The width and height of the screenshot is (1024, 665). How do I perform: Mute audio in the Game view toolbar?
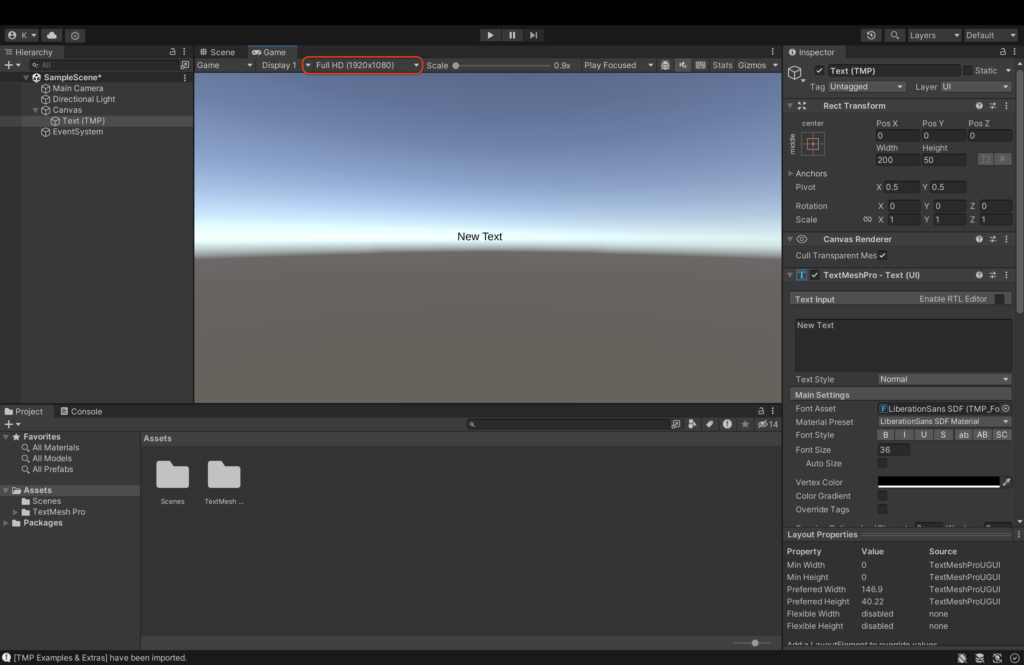point(684,64)
